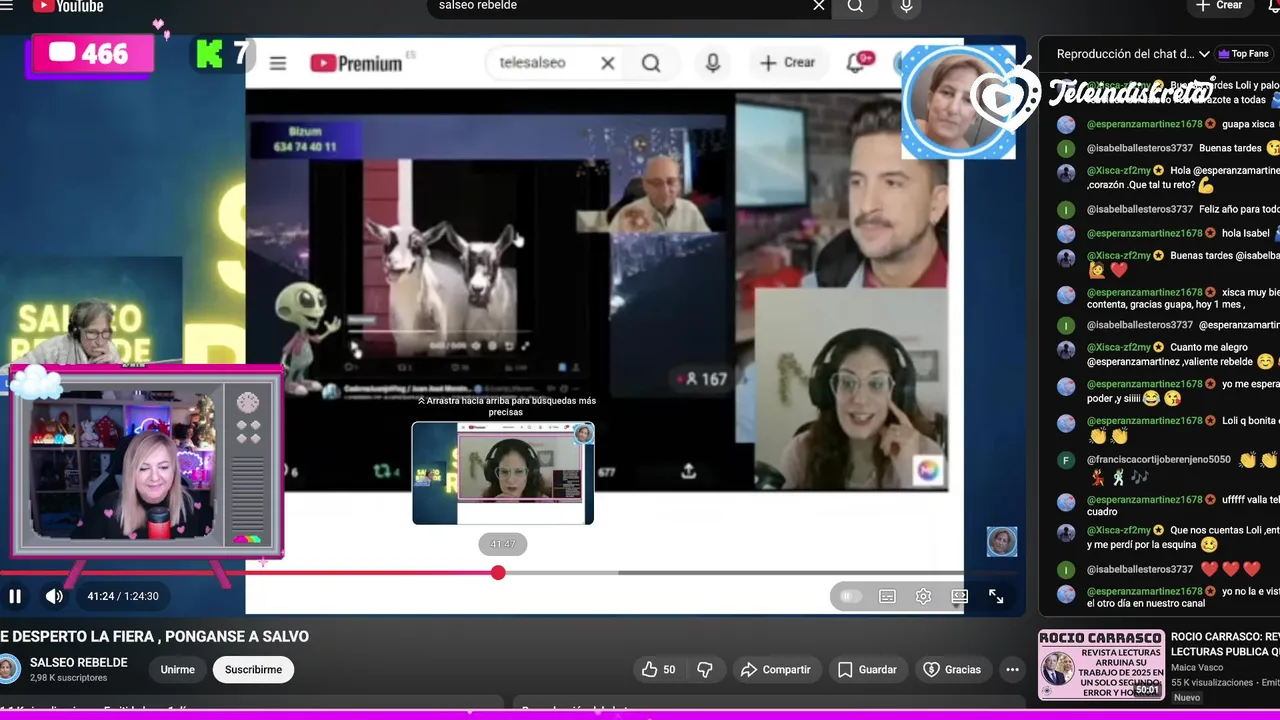The image size is (1280, 720).
Task: Mute the video with the speaker icon
Action: pyautogui.click(x=54, y=596)
